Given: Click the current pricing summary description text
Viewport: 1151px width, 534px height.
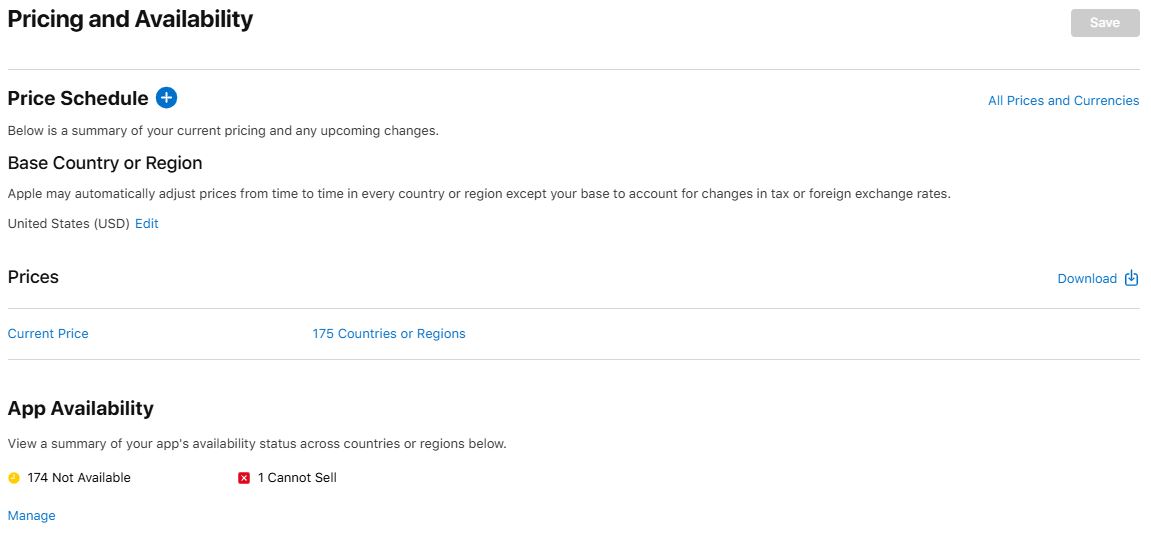Looking at the screenshot, I should [x=223, y=131].
